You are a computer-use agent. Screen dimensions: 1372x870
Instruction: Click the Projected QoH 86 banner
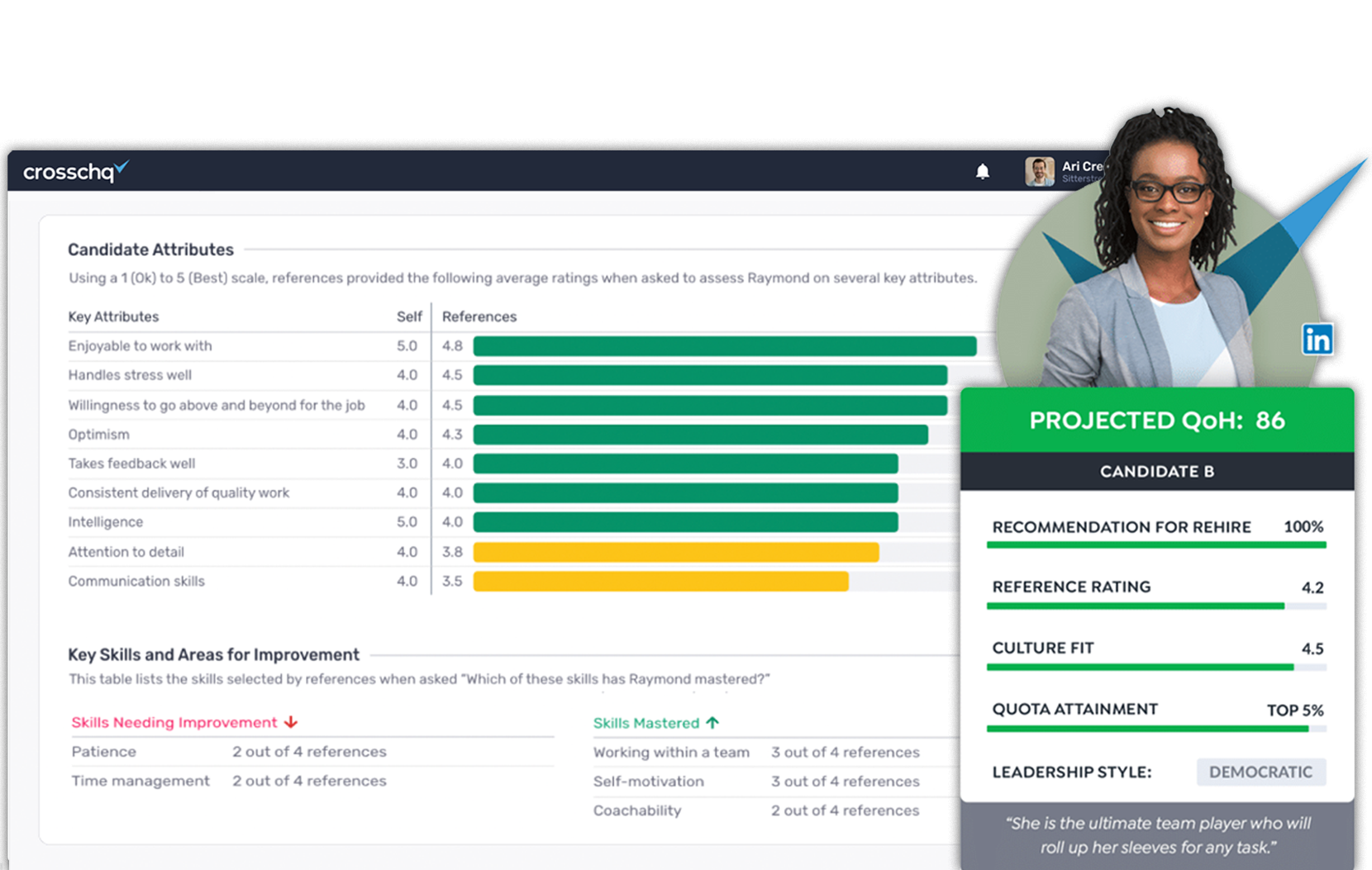tap(1156, 420)
